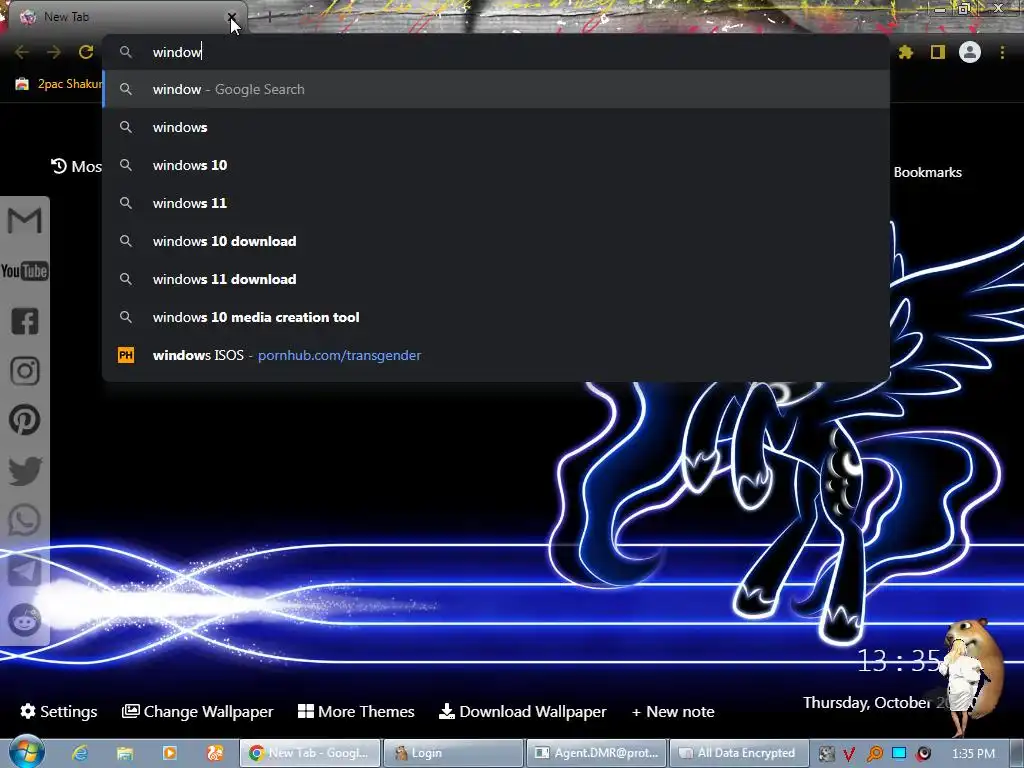1024x768 pixels.
Task: Click the red V tray icon
Action: click(850, 754)
